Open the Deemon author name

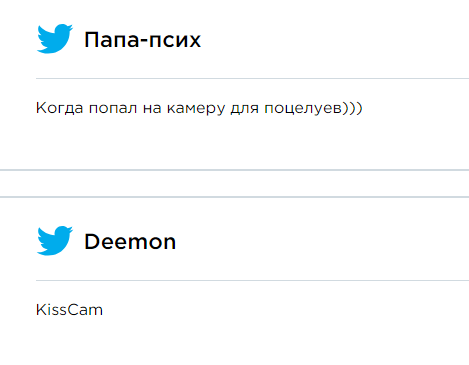(130, 242)
